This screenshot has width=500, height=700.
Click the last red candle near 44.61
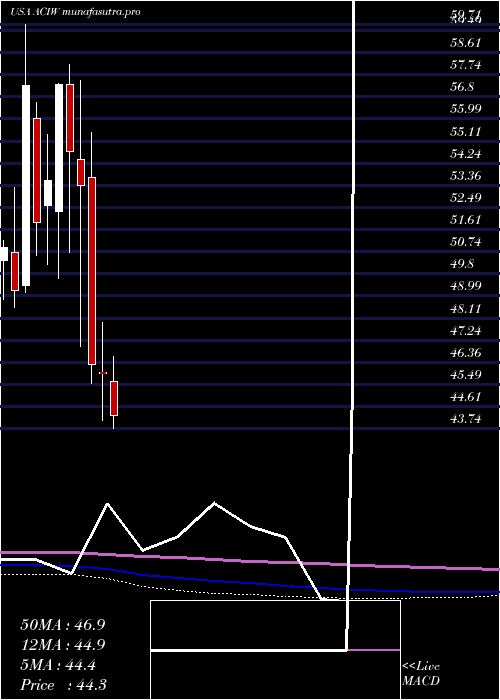pyautogui.click(x=114, y=398)
